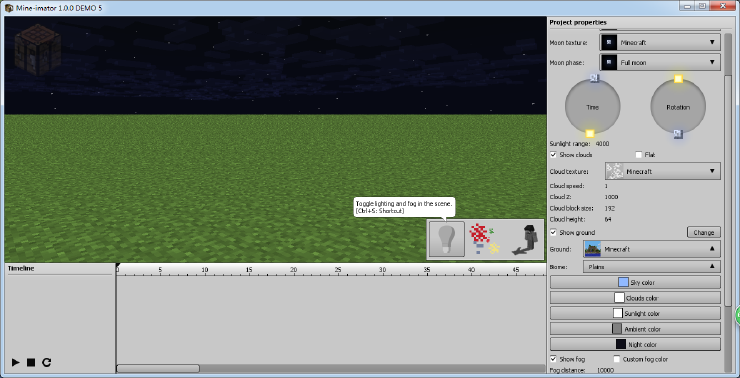Click the loop playback icon
The width and height of the screenshot is (740, 378).
(46, 362)
